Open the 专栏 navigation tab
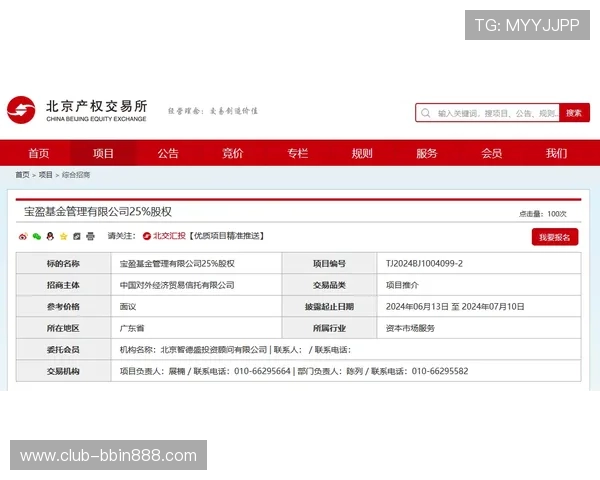The height and width of the screenshot is (480, 600). [297, 153]
